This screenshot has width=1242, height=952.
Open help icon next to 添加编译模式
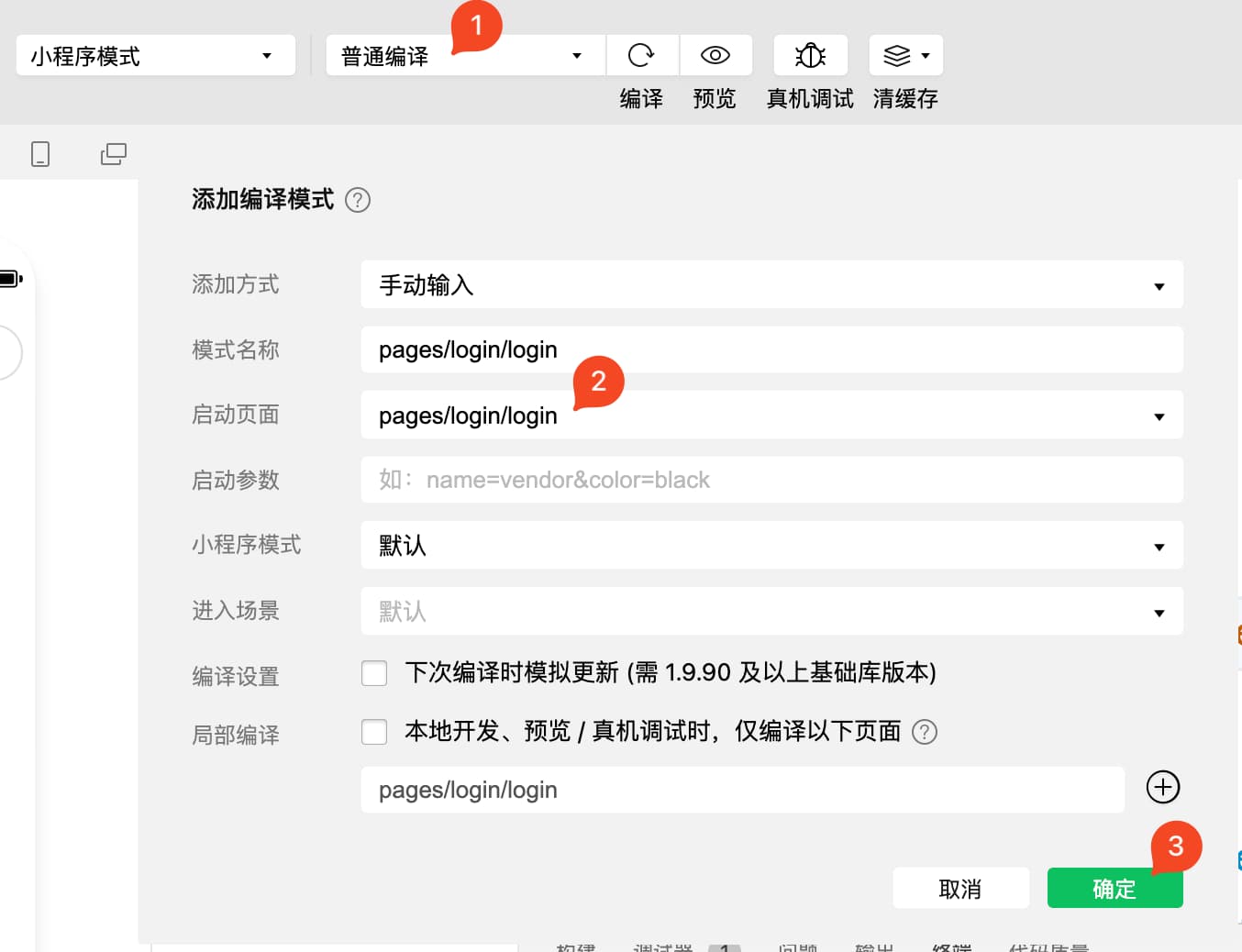tap(358, 200)
